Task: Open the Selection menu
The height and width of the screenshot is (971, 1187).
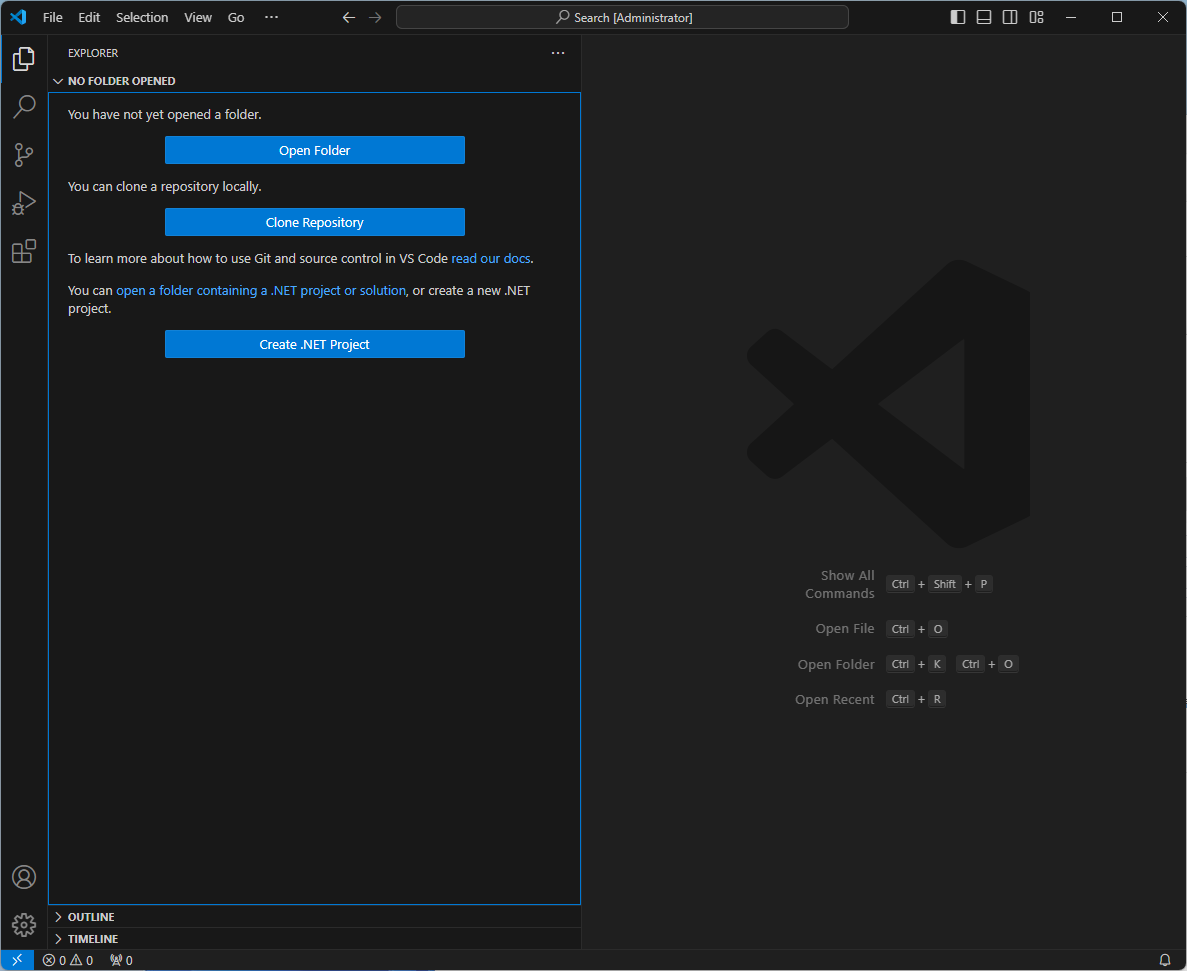Action: (x=142, y=17)
